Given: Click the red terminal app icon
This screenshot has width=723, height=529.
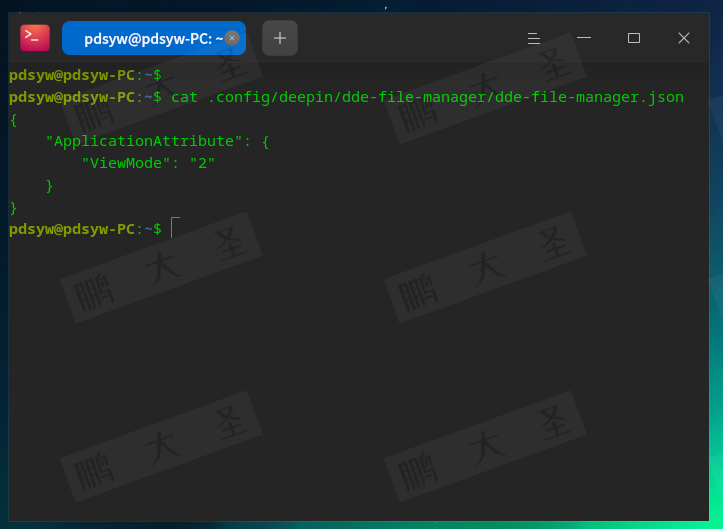Looking at the screenshot, I should pyautogui.click(x=35, y=38).
